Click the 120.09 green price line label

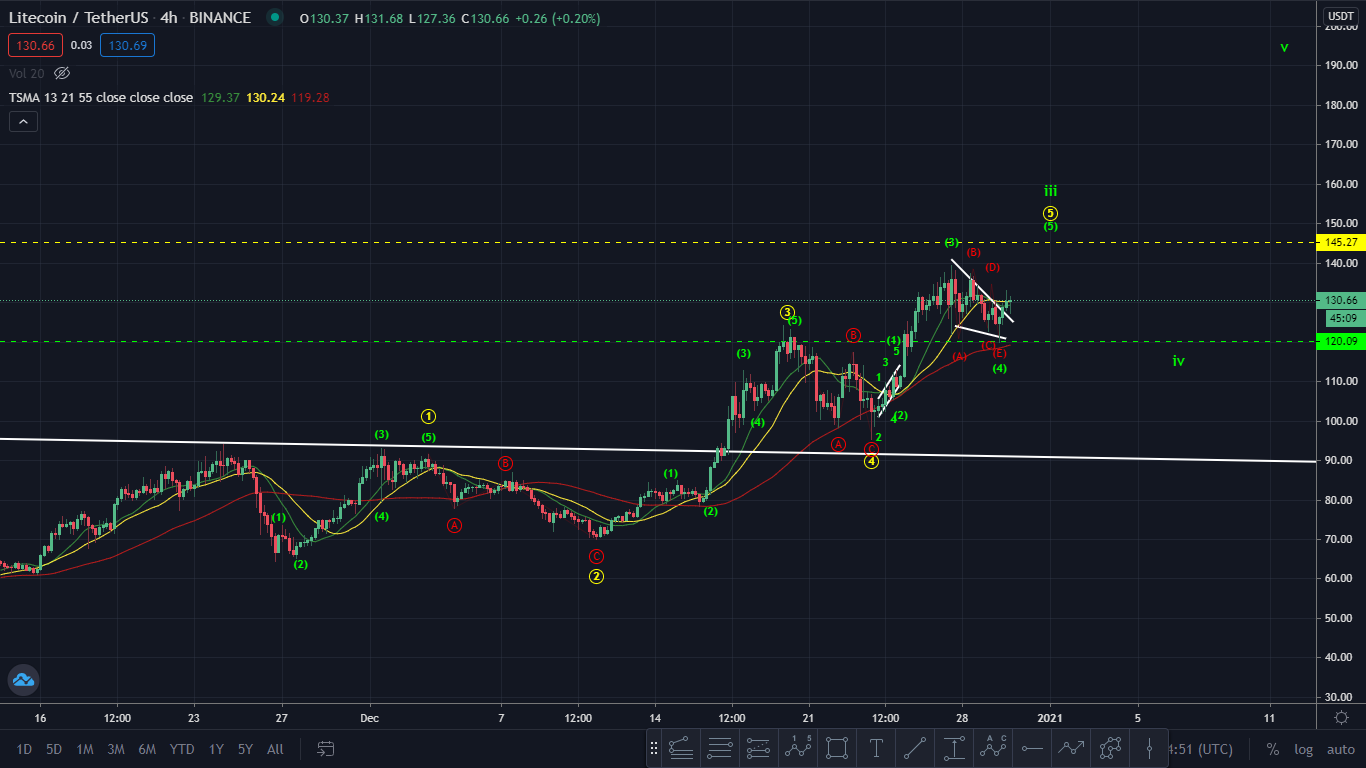(x=1341, y=341)
